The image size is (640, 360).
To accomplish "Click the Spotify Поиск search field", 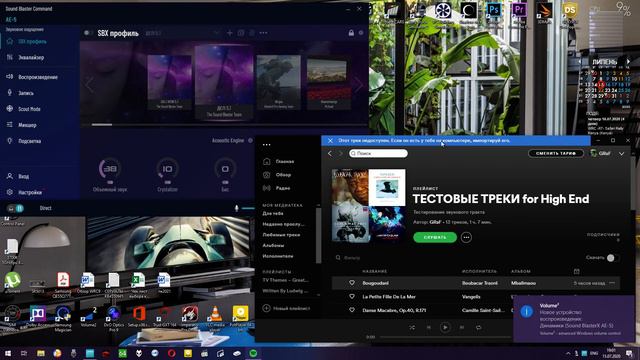I will (378, 153).
